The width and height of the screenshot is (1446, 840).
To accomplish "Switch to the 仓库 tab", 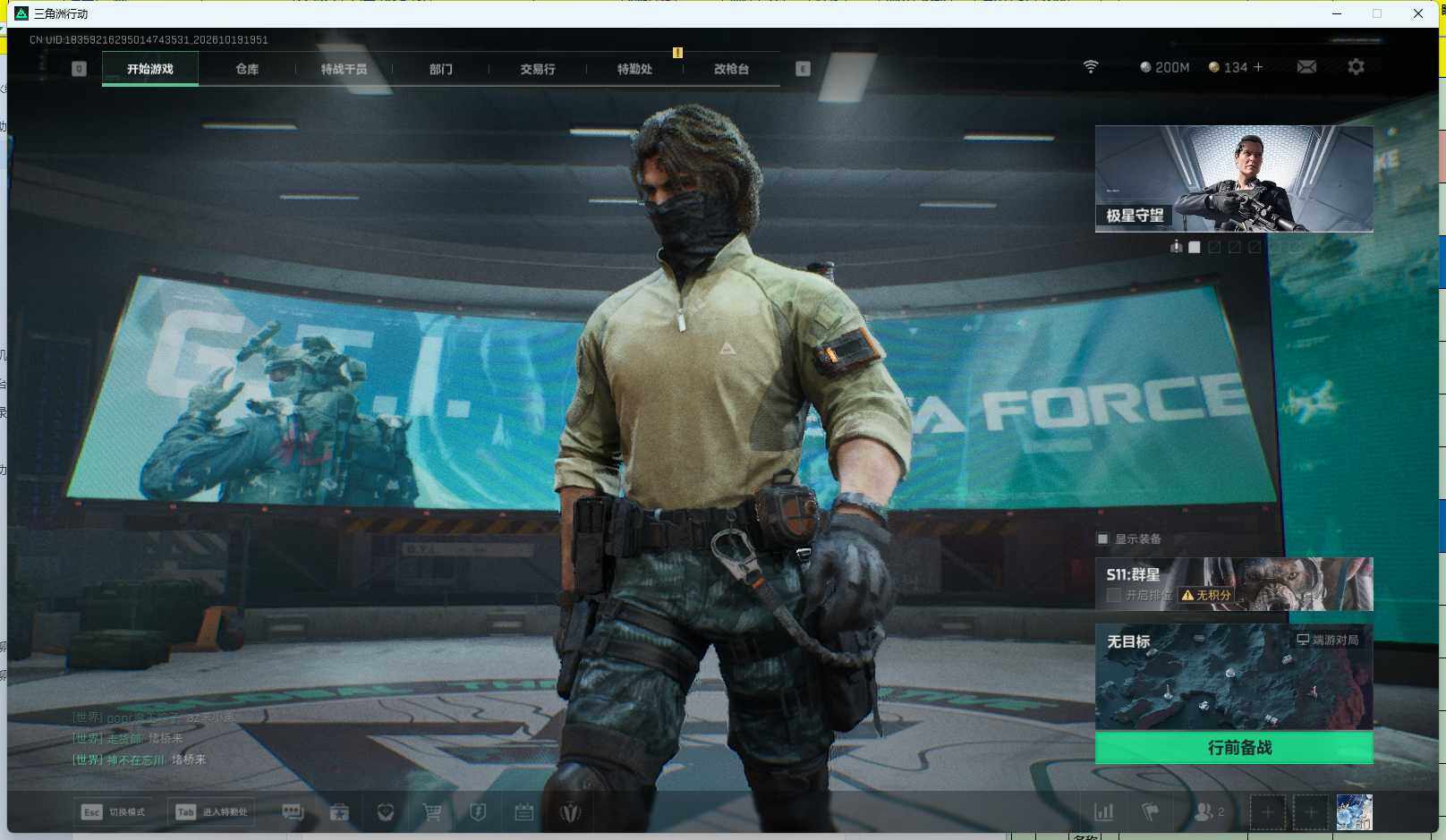I will [x=247, y=69].
